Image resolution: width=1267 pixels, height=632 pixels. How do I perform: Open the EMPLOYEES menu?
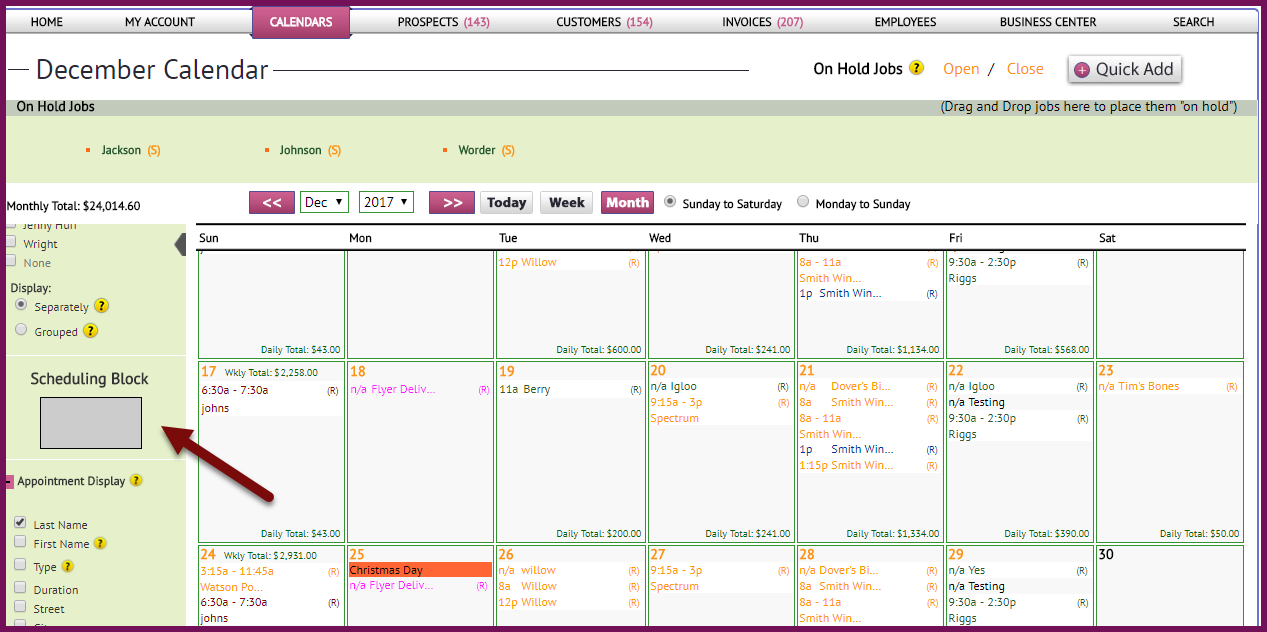click(906, 21)
